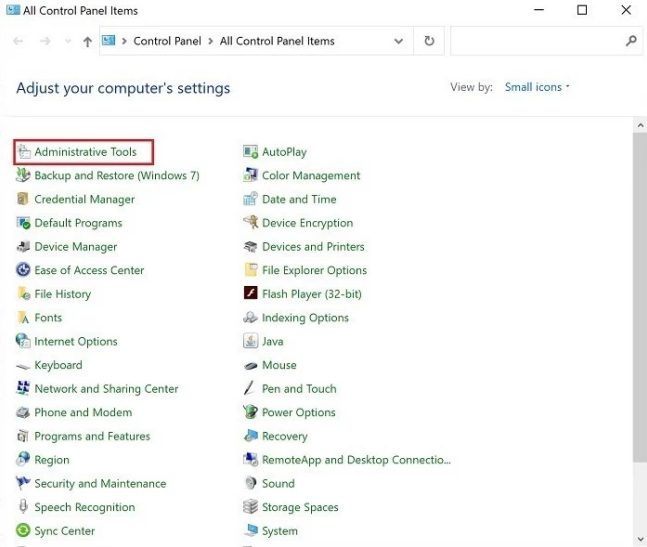Click the Java icon
This screenshot has width=647, height=547.
[250, 341]
